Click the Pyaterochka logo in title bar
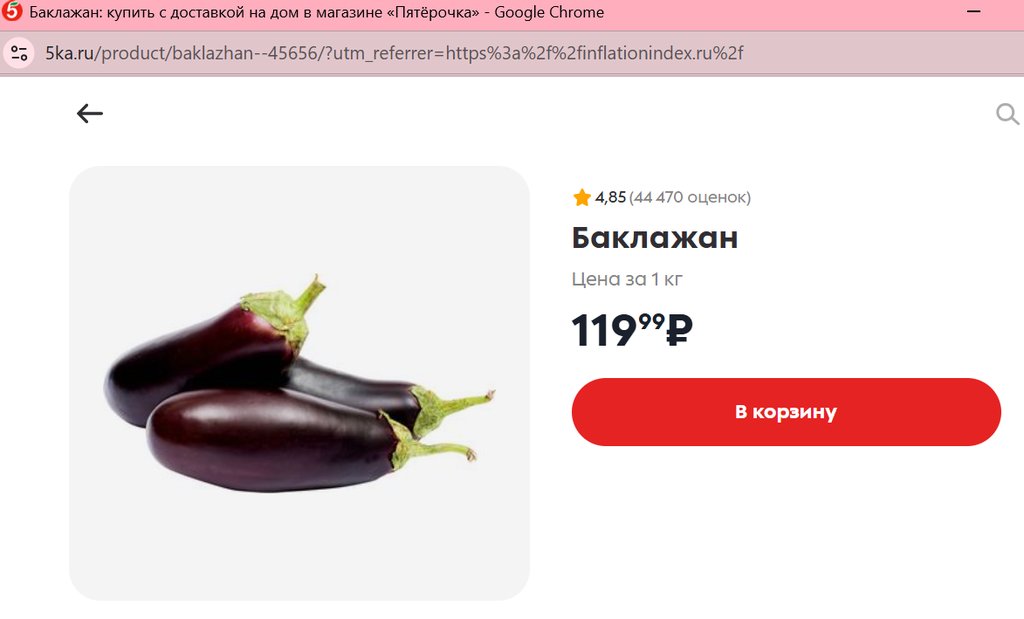The height and width of the screenshot is (619, 1024). [x=12, y=12]
